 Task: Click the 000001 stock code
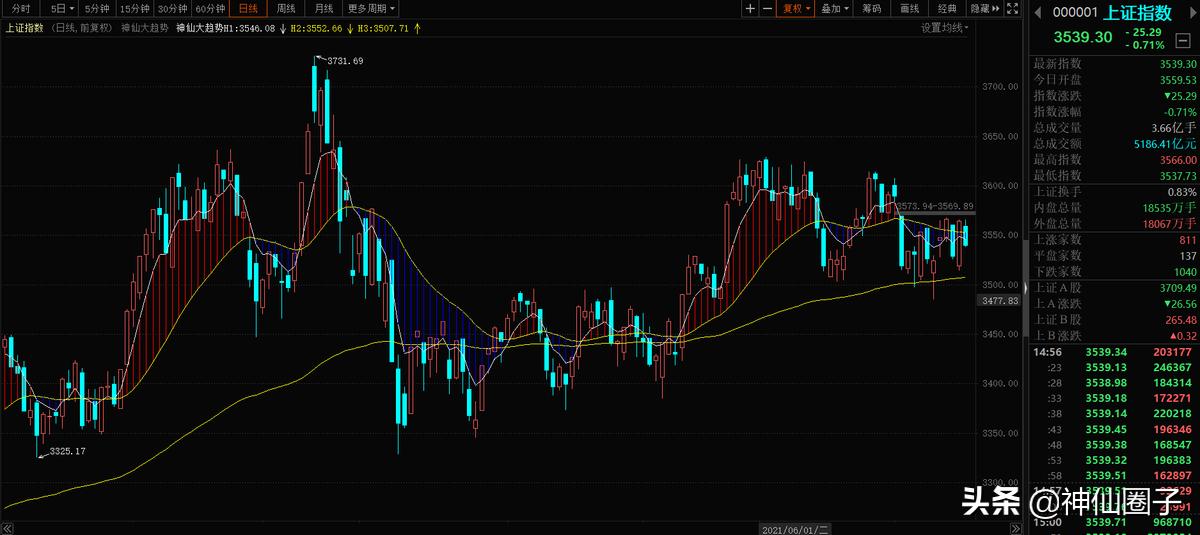[x=1075, y=12]
